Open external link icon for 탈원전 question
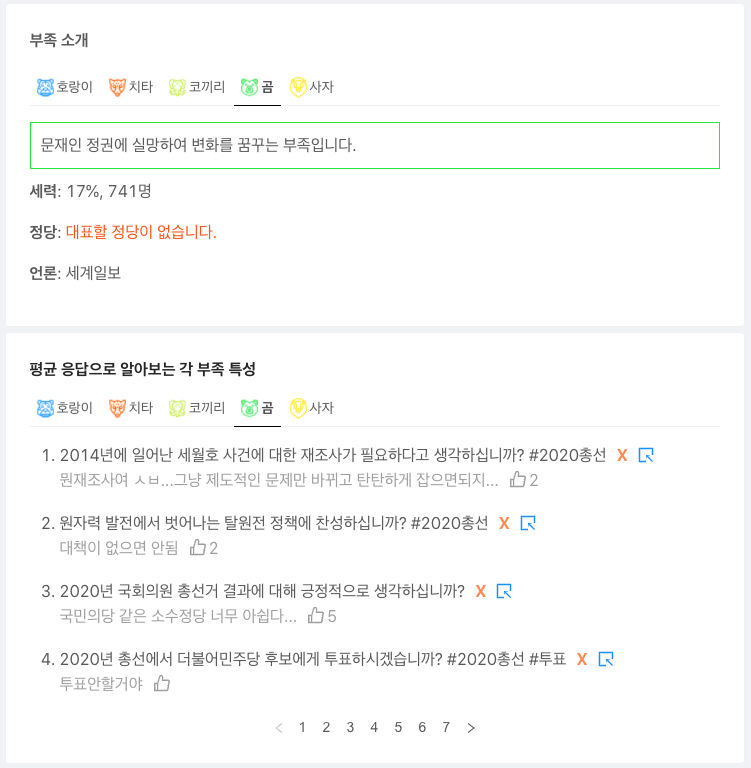 528,523
